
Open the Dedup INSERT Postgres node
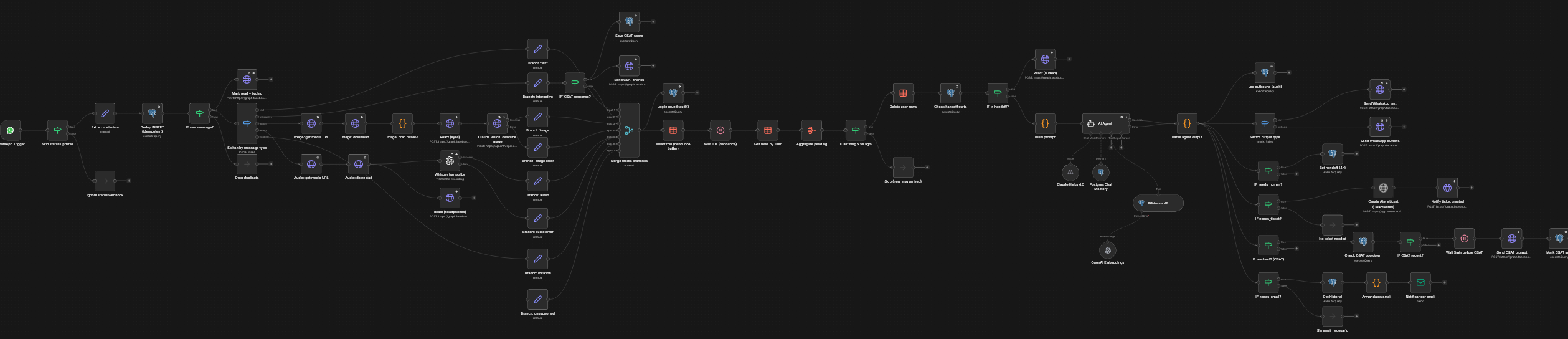coord(152,113)
